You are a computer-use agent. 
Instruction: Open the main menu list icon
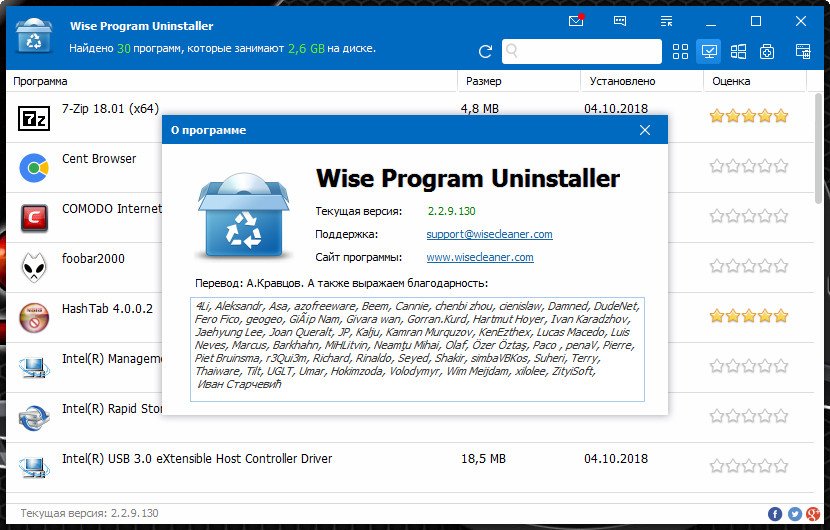point(666,21)
